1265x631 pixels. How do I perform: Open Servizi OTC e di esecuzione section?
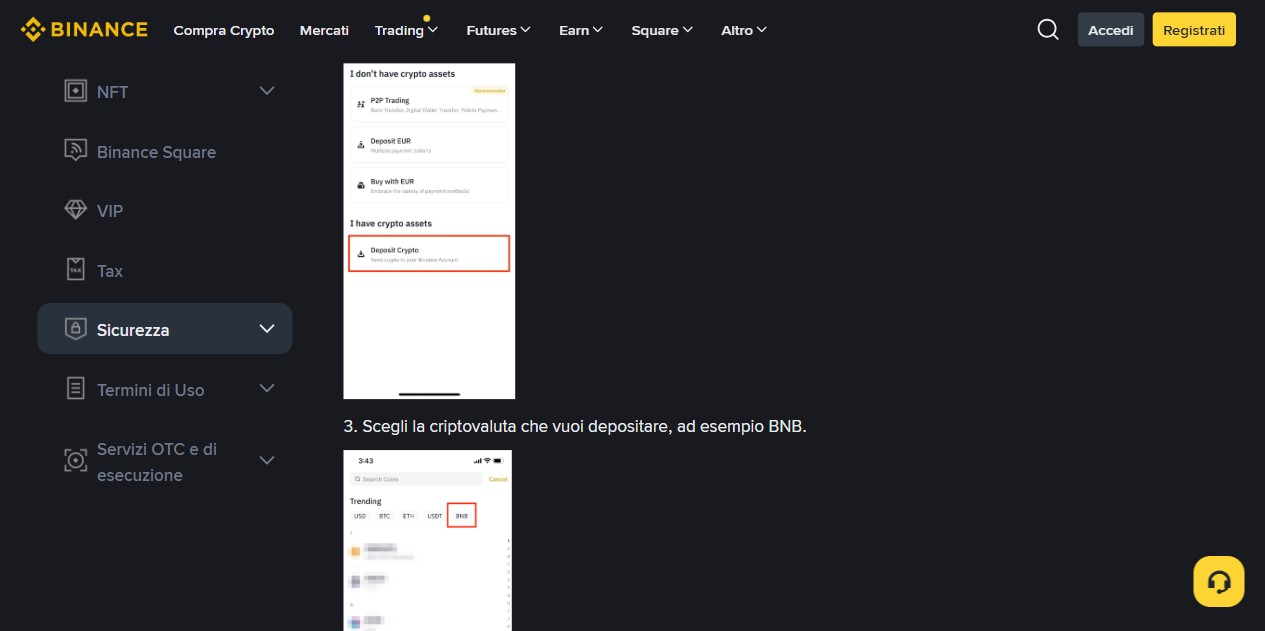click(156, 461)
